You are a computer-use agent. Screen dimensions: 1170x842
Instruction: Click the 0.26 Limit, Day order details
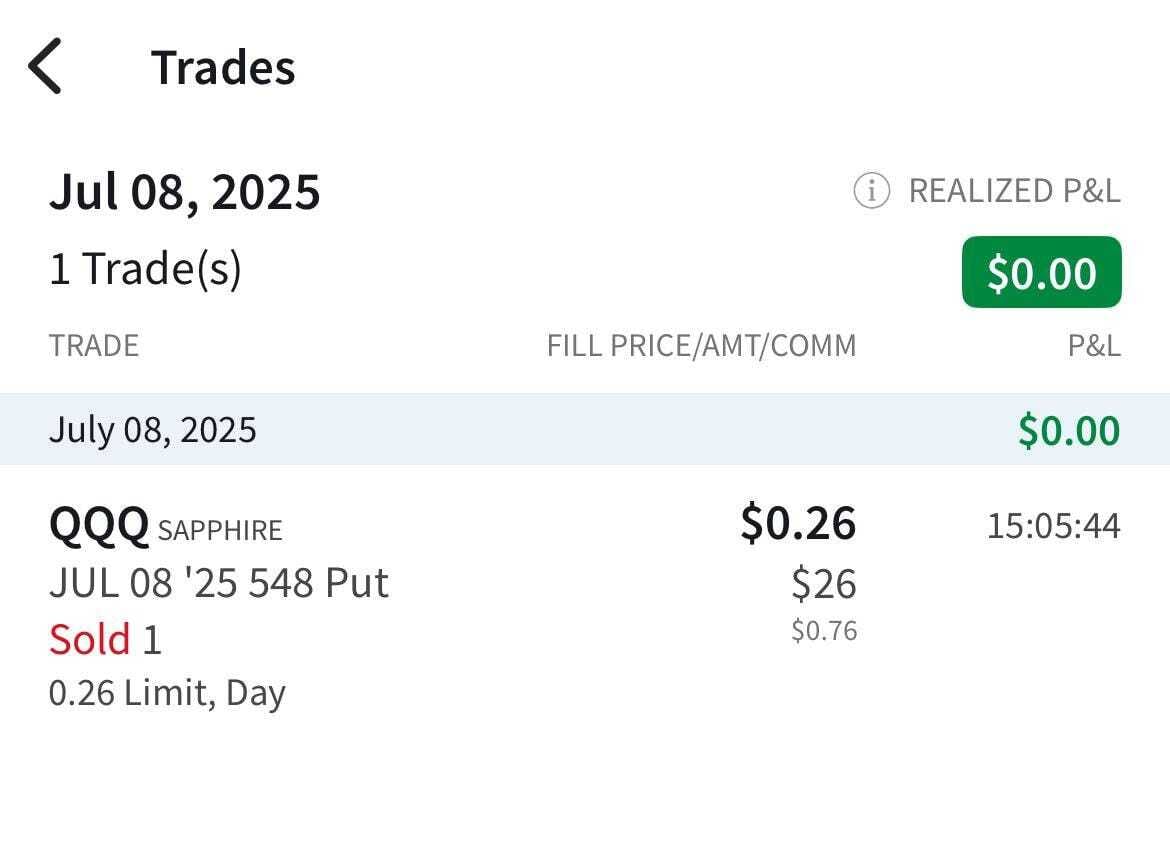pyautogui.click(x=167, y=693)
